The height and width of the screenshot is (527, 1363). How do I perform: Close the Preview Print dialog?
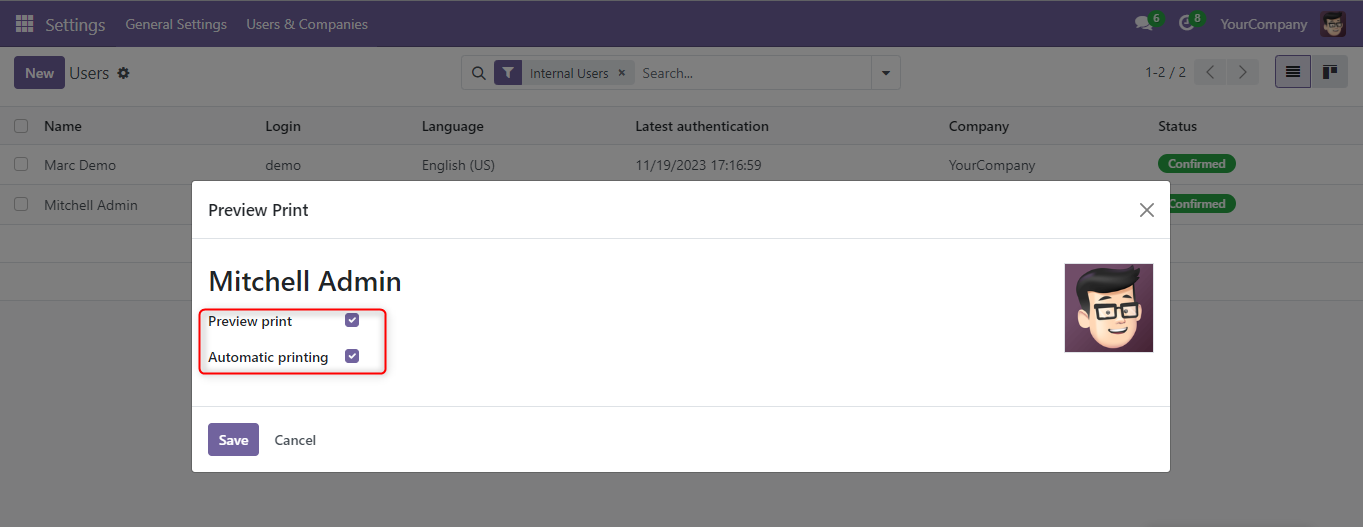(x=1147, y=210)
